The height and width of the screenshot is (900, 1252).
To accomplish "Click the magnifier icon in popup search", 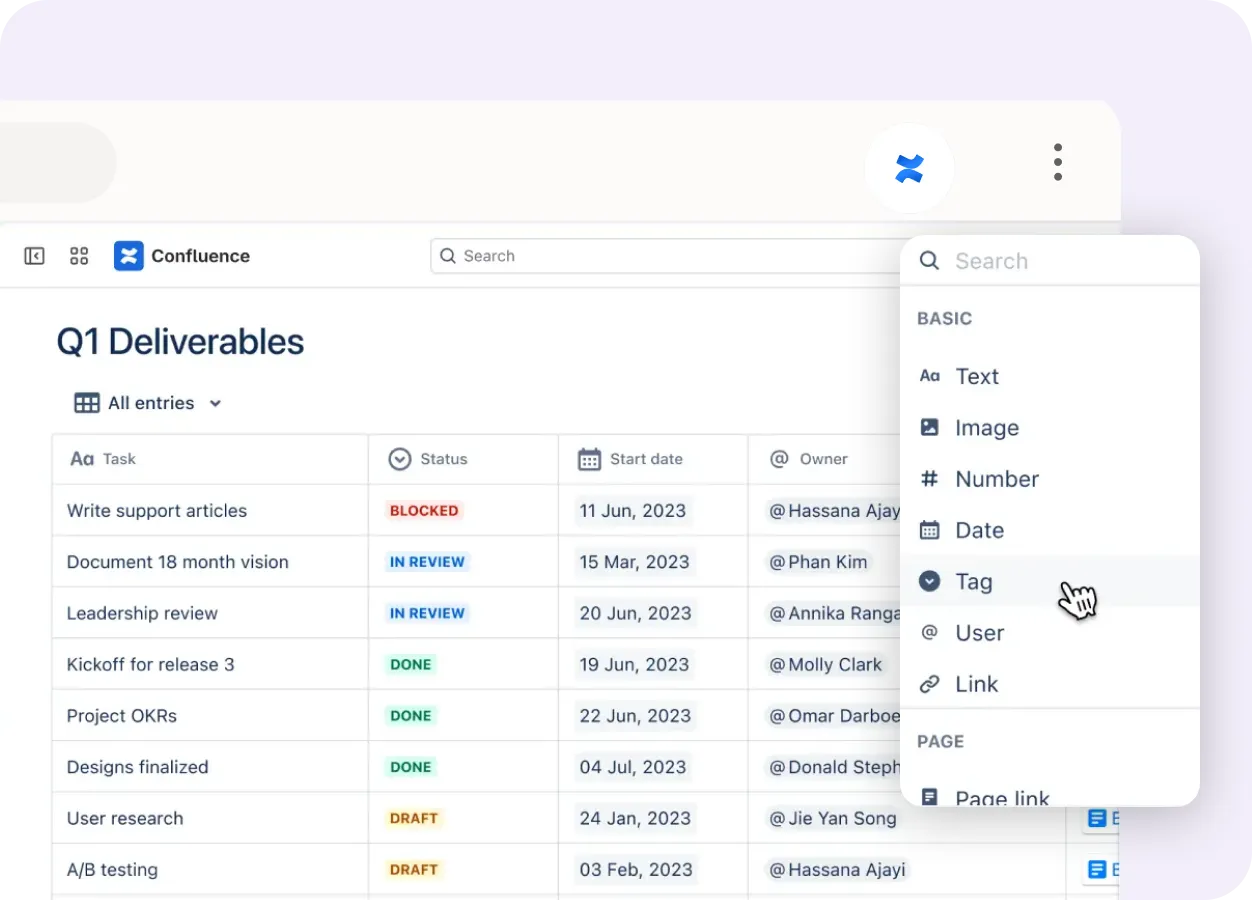I will point(929,261).
